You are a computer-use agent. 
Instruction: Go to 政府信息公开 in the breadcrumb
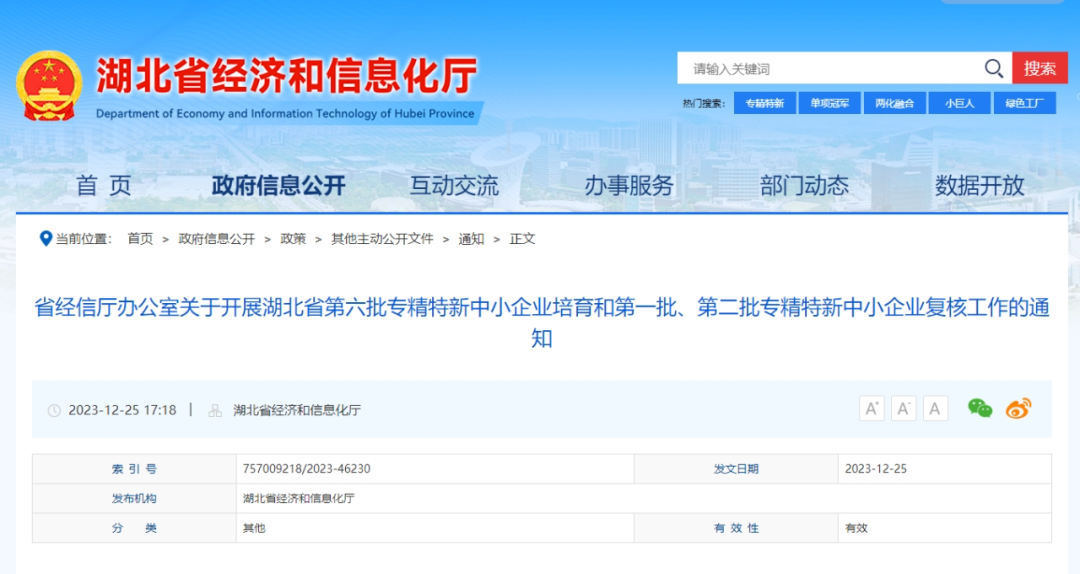click(x=216, y=238)
